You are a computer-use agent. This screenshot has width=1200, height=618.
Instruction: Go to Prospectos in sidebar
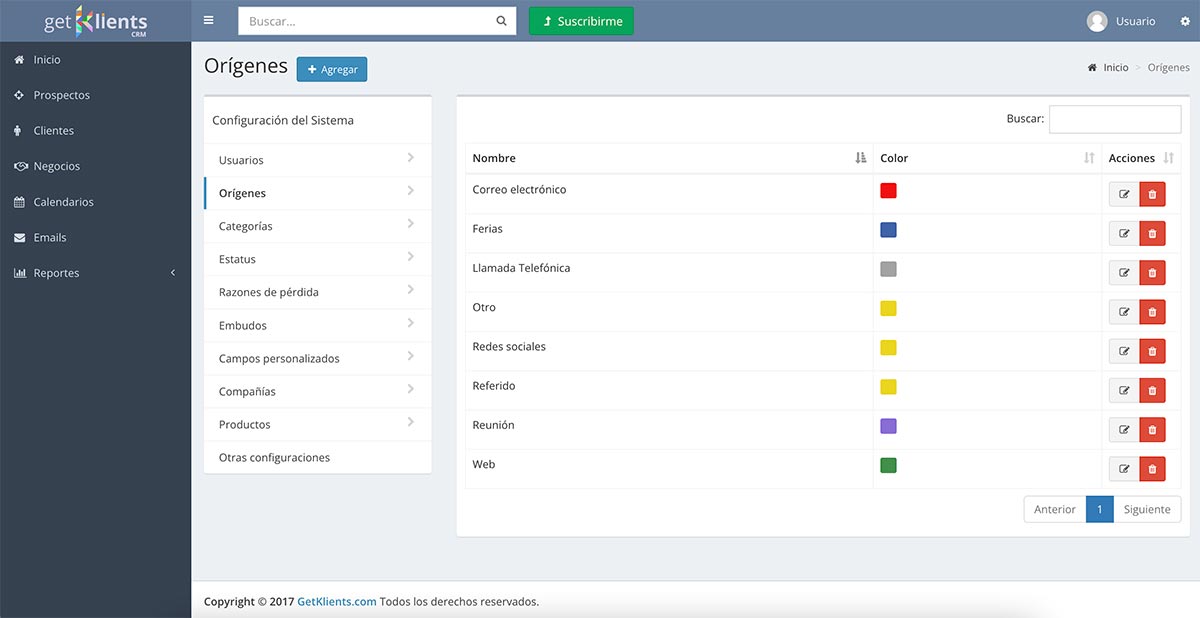coord(61,95)
